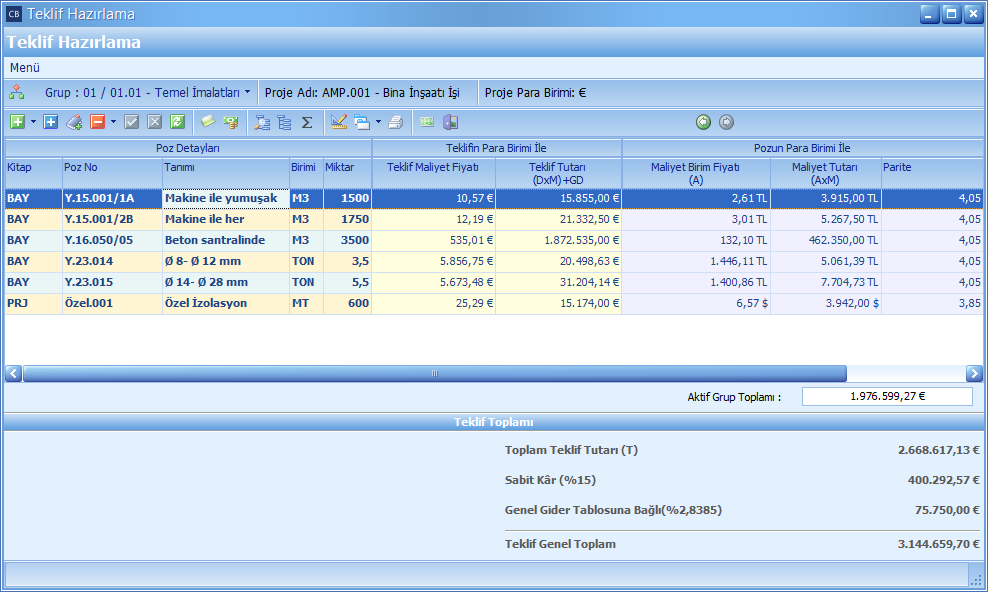
Task: Click the Sigma sum toolbar icon
Action: 307,122
